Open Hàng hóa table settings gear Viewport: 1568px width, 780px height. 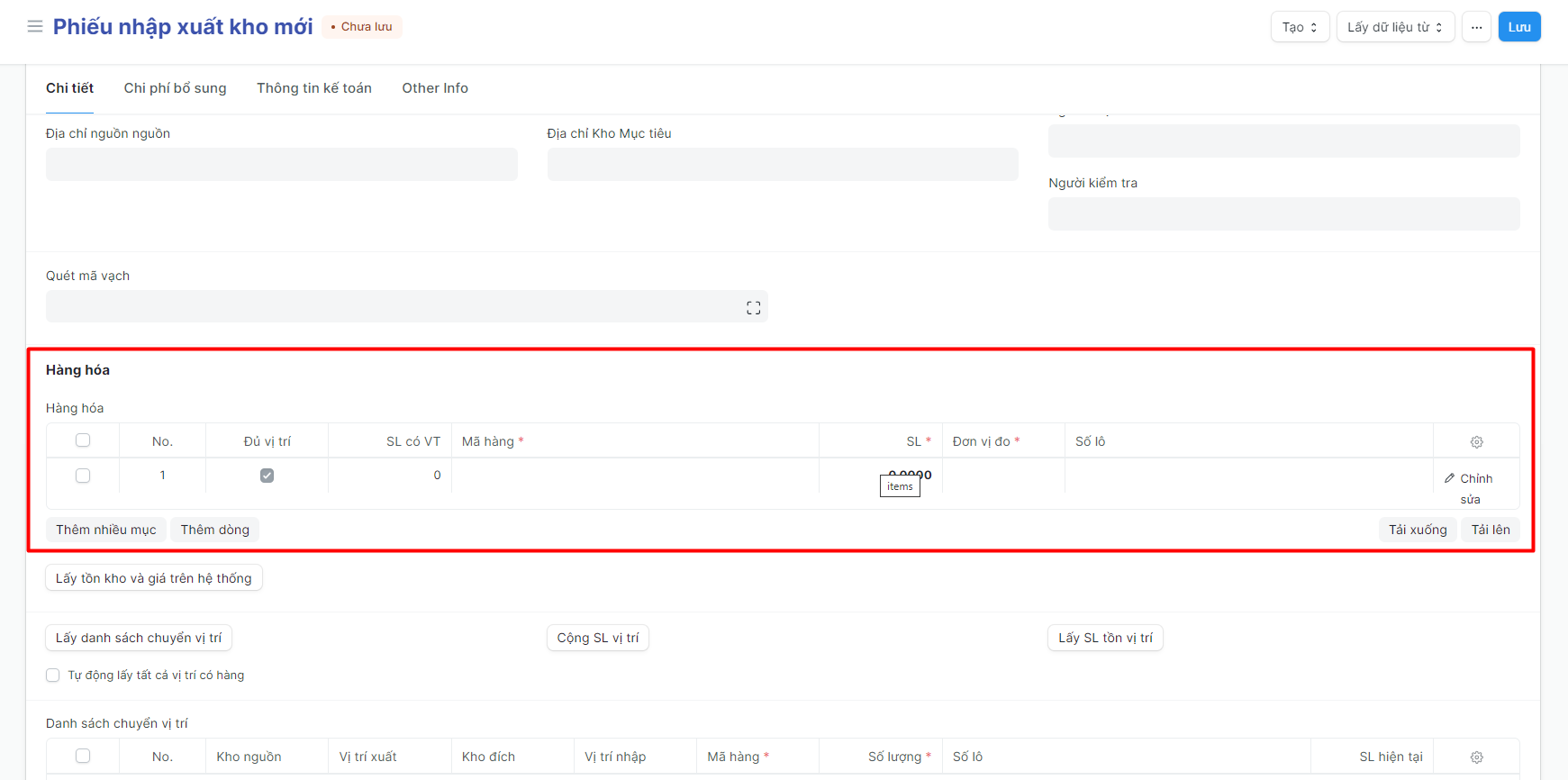(1476, 442)
